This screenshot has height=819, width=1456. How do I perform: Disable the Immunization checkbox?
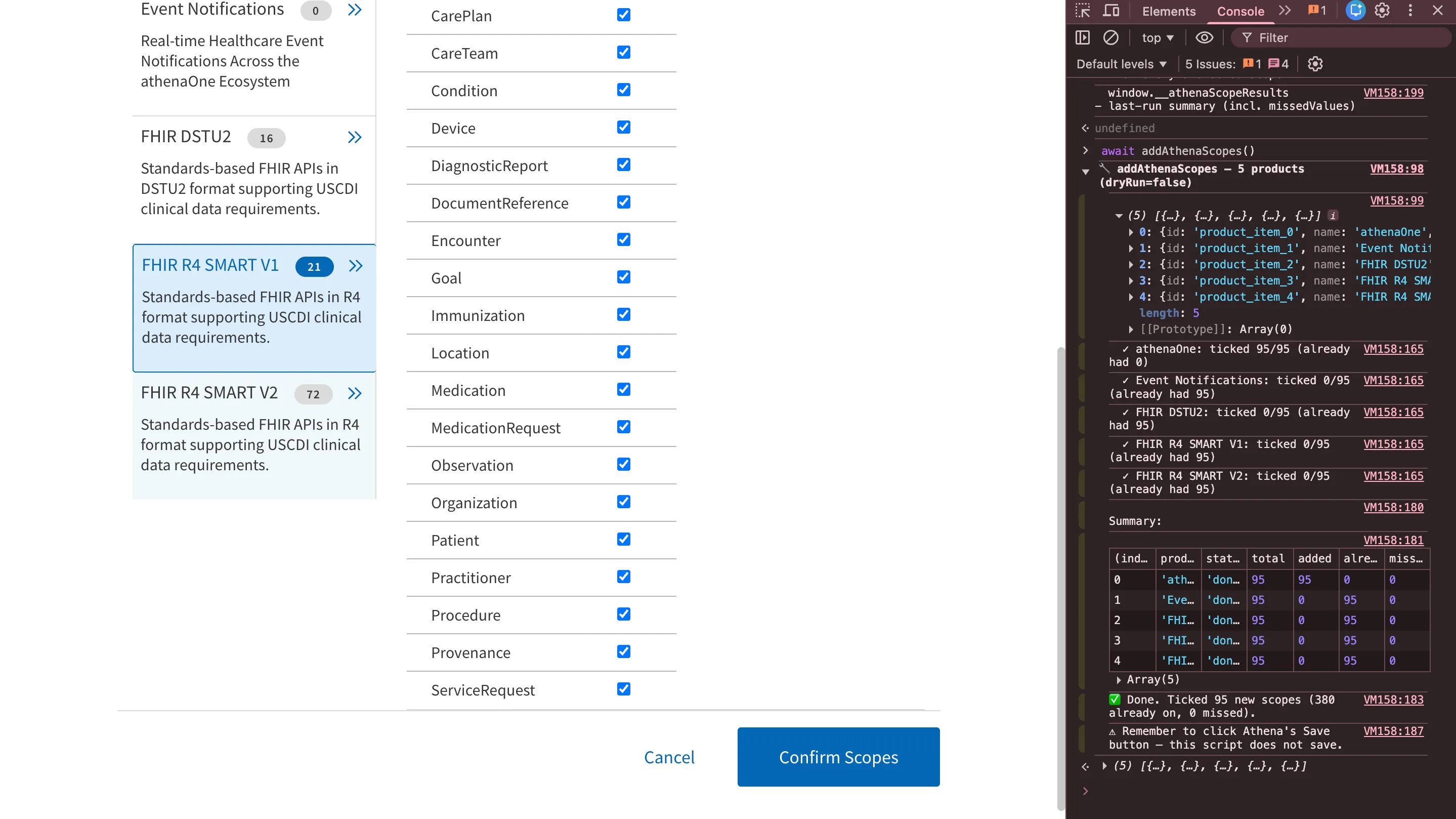(623, 314)
